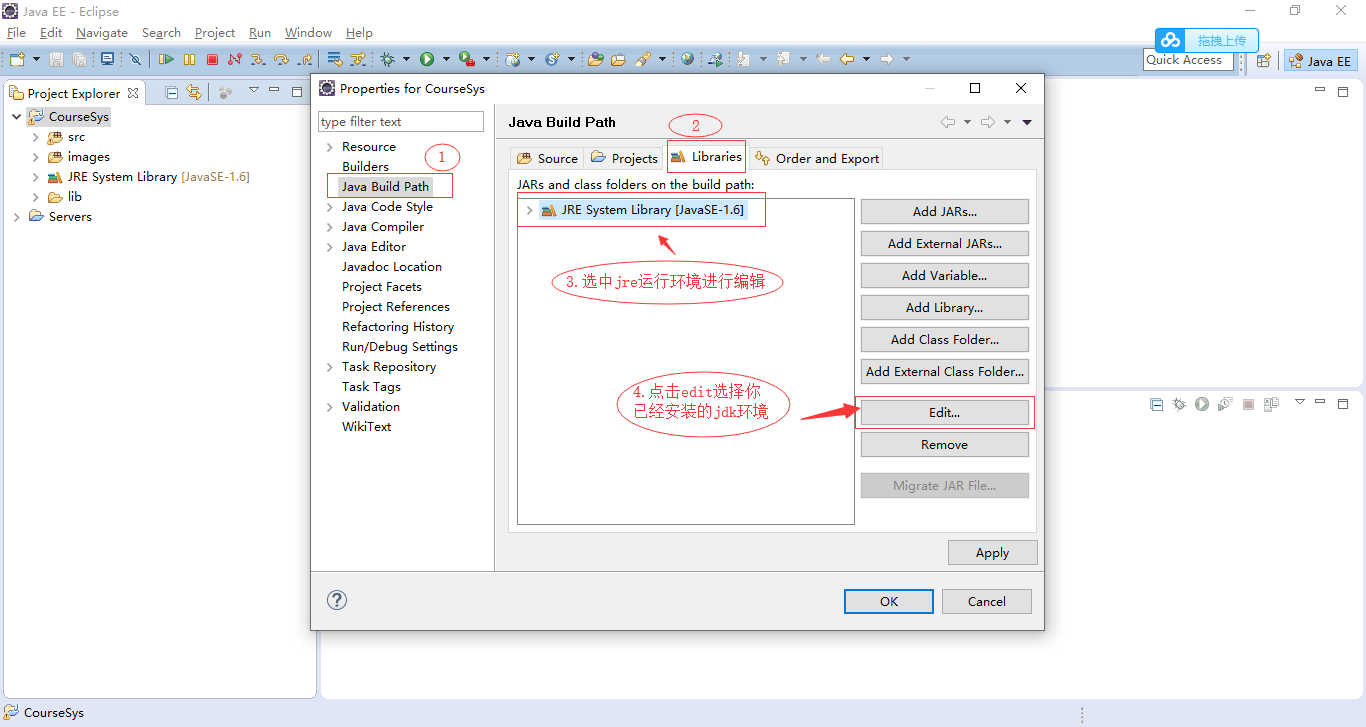1366x727 pixels.
Task: Open the dialog page menu dropdown triangle
Action: click(1026, 122)
